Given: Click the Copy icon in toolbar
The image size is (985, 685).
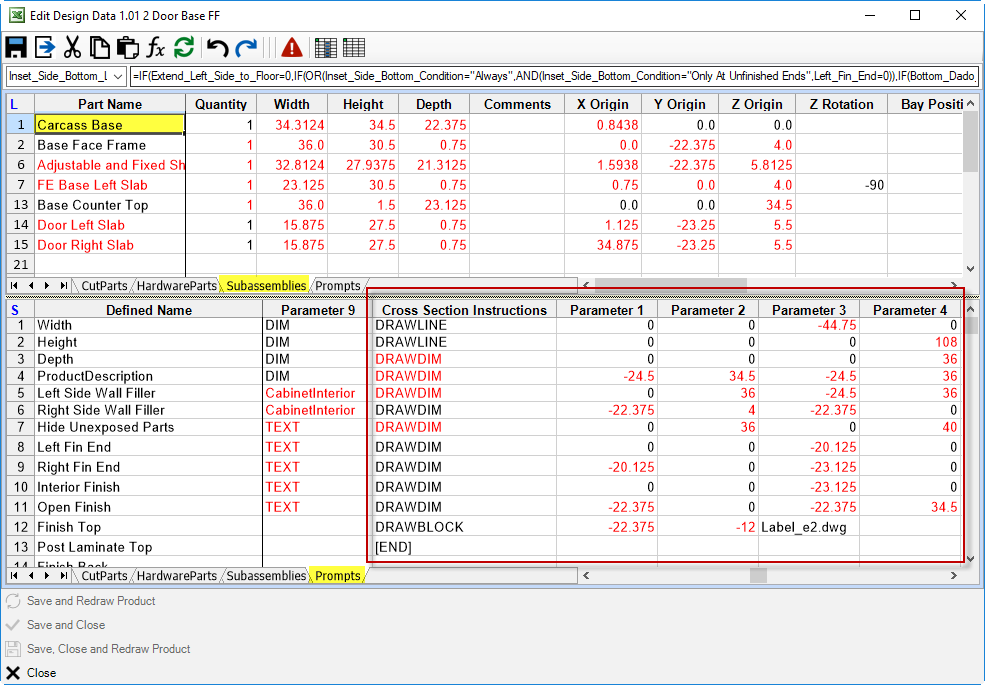Looking at the screenshot, I should pyautogui.click(x=99, y=48).
